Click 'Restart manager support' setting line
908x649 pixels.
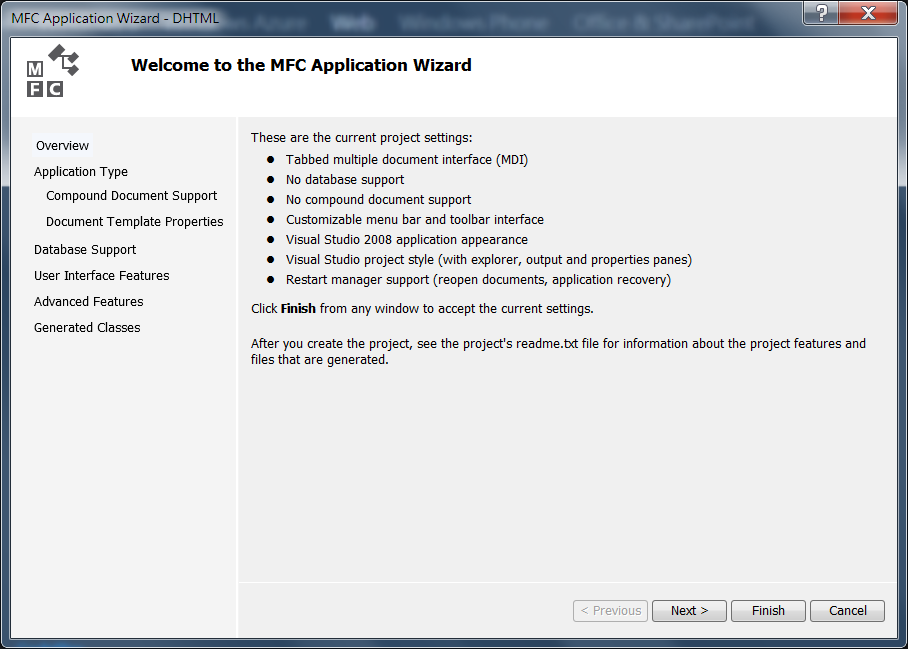pos(478,280)
